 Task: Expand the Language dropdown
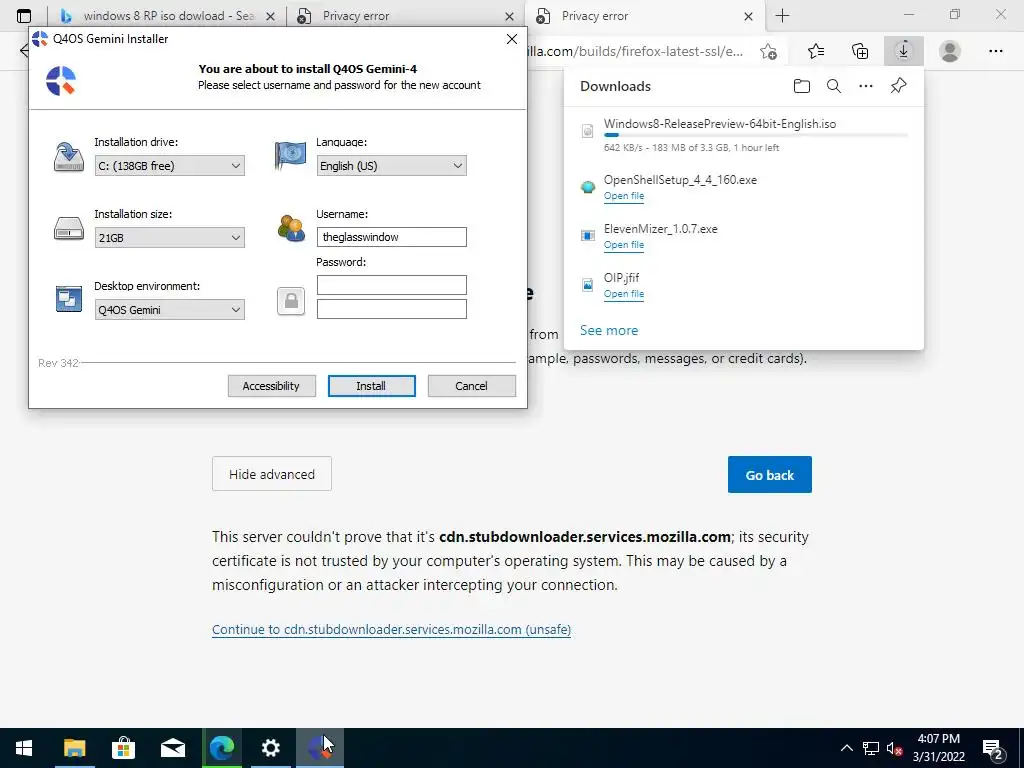[x=391, y=166]
